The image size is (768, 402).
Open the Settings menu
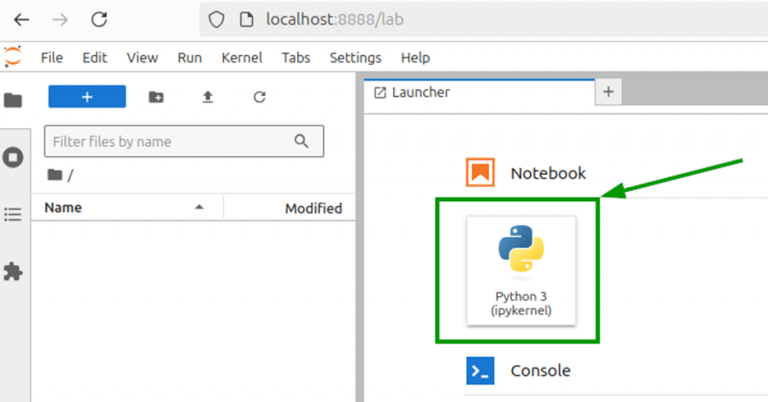pyautogui.click(x=355, y=58)
